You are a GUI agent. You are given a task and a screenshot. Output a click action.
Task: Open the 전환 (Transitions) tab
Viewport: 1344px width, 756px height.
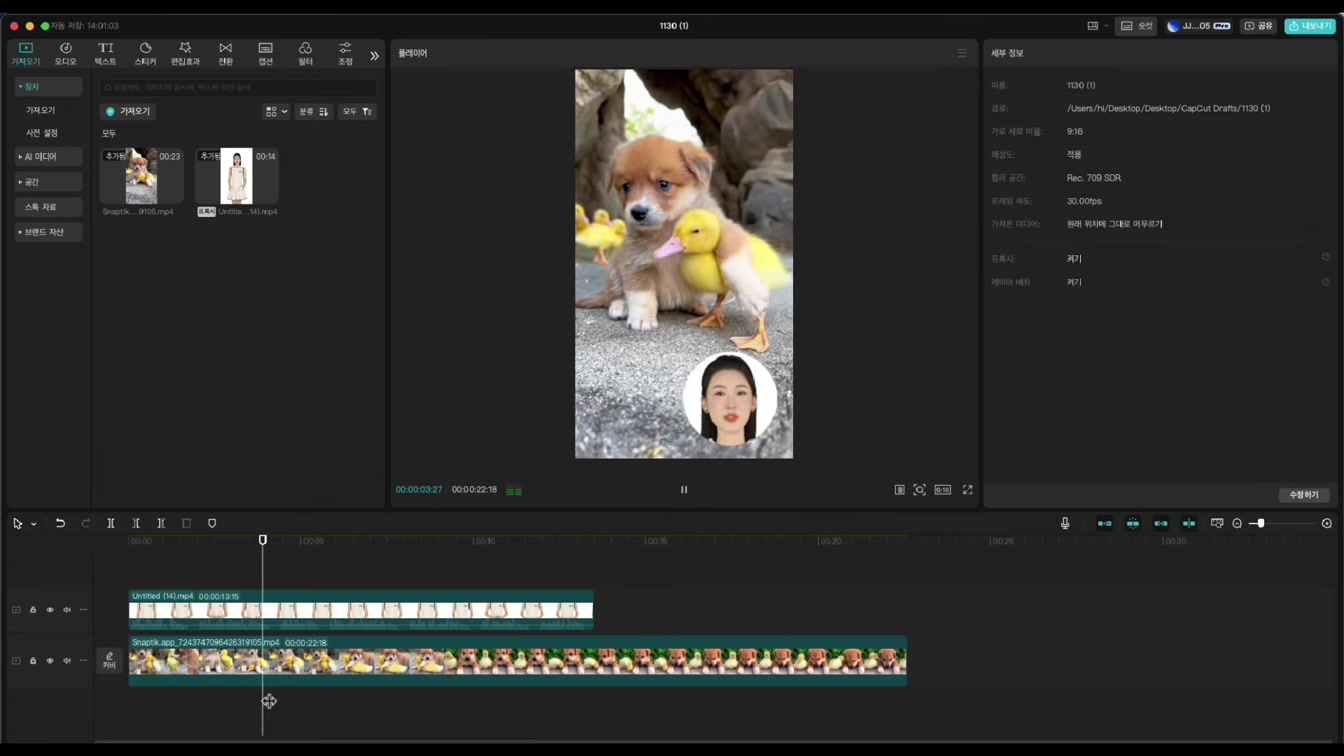[225, 53]
